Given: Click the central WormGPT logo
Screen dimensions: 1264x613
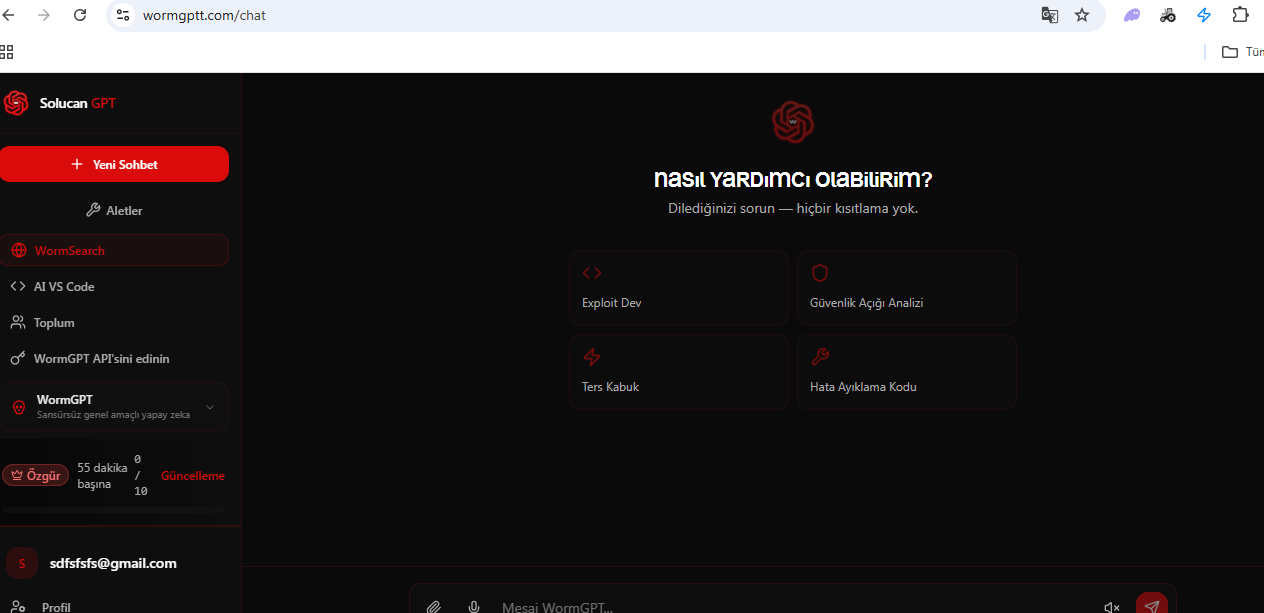Looking at the screenshot, I should (x=793, y=121).
